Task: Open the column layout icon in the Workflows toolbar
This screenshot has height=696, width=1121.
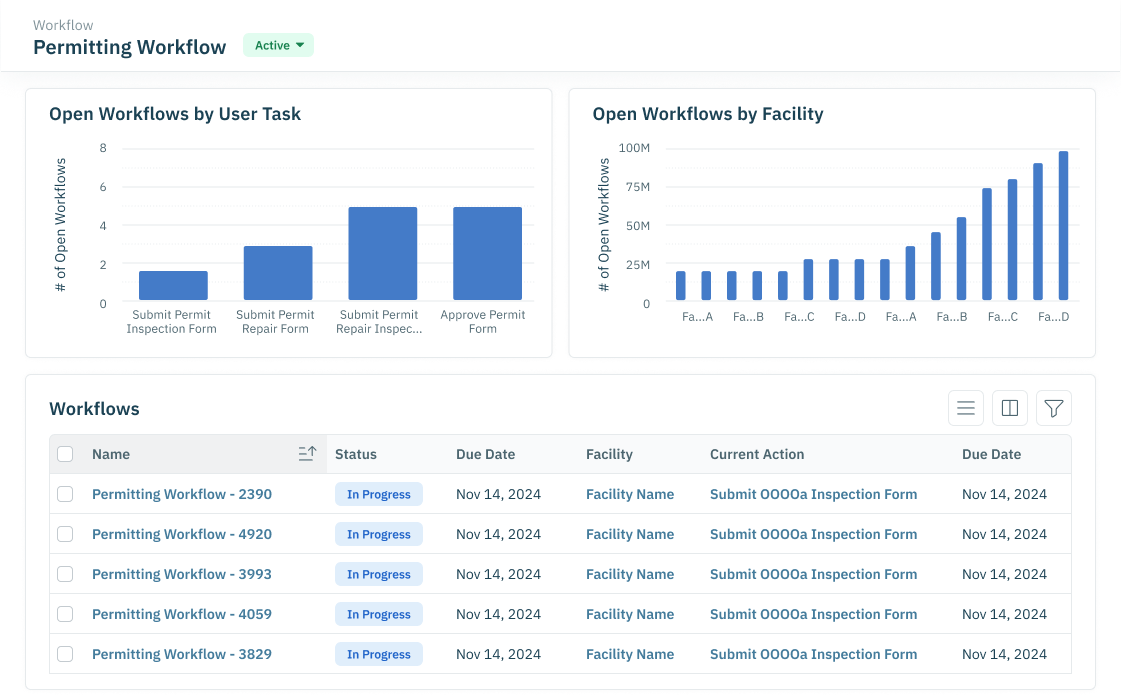Action: point(1009,408)
